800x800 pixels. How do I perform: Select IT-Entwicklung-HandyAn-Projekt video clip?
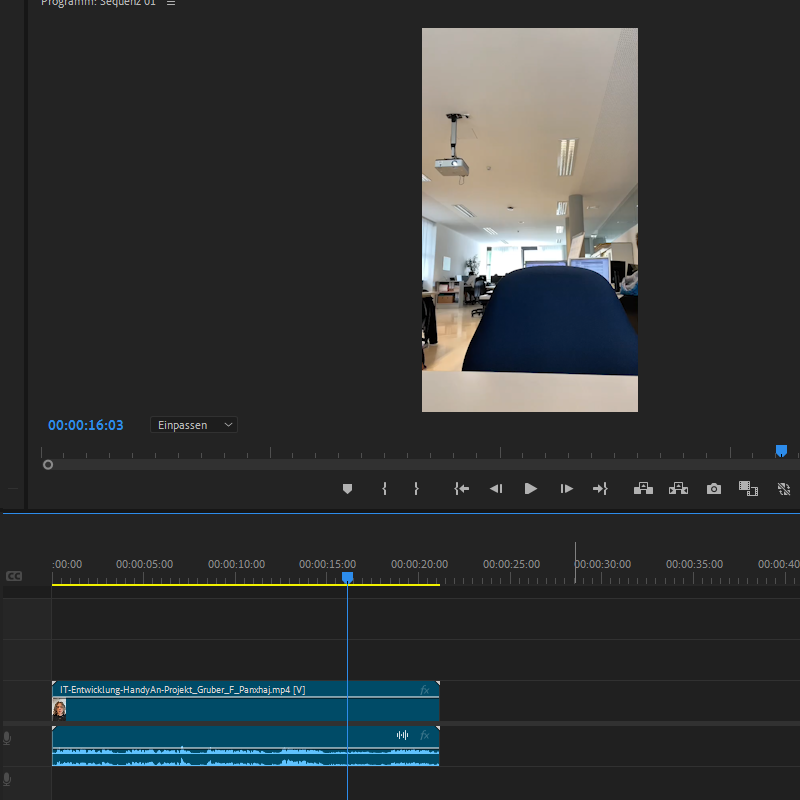tap(245, 701)
